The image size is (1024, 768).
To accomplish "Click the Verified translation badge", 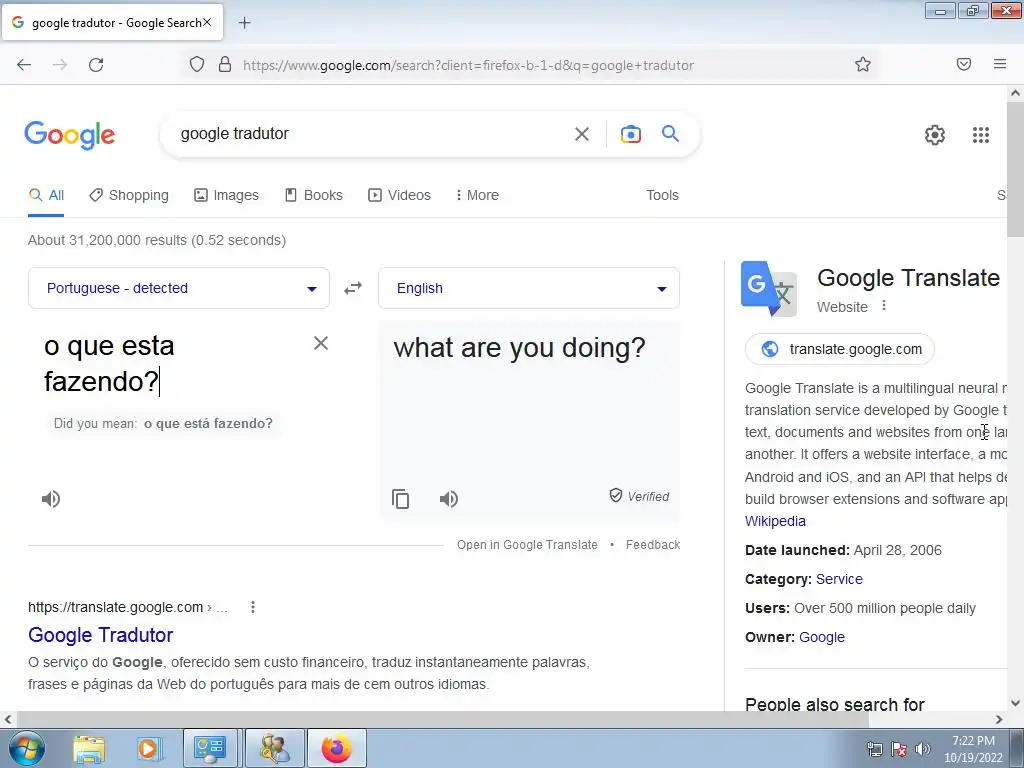I will point(639,496).
